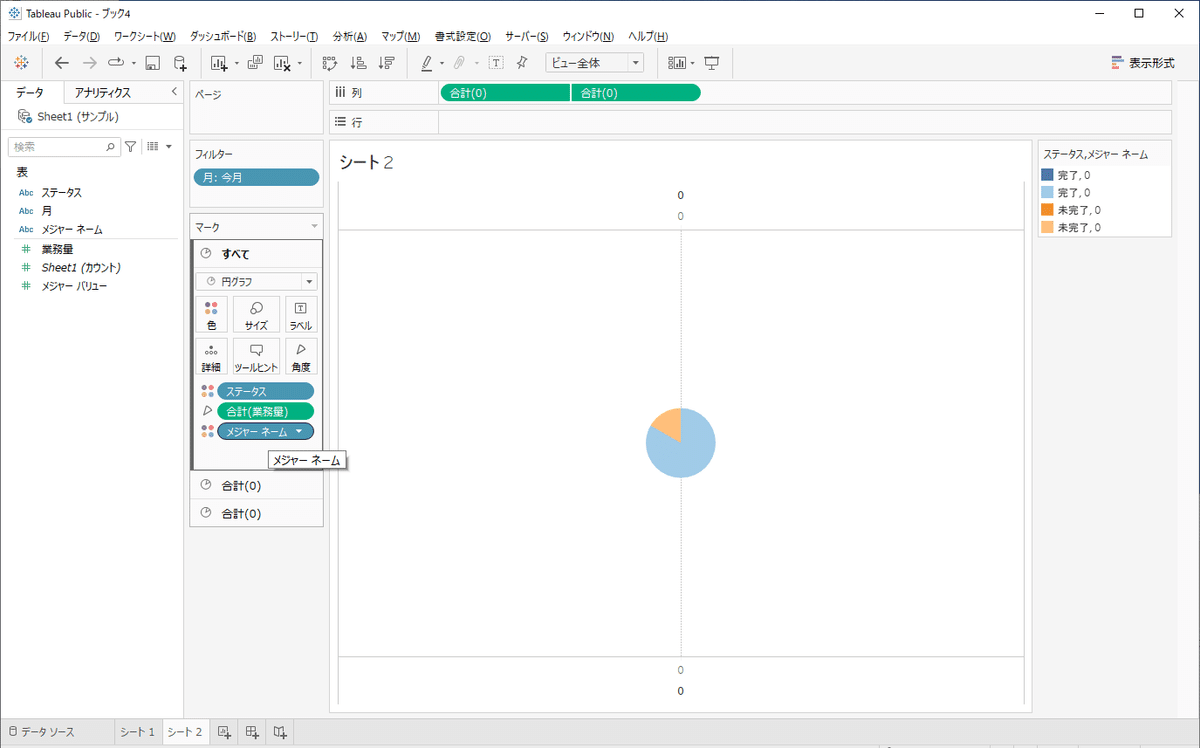Click the ラベル label button
This screenshot has width=1200, height=748.
(x=301, y=314)
